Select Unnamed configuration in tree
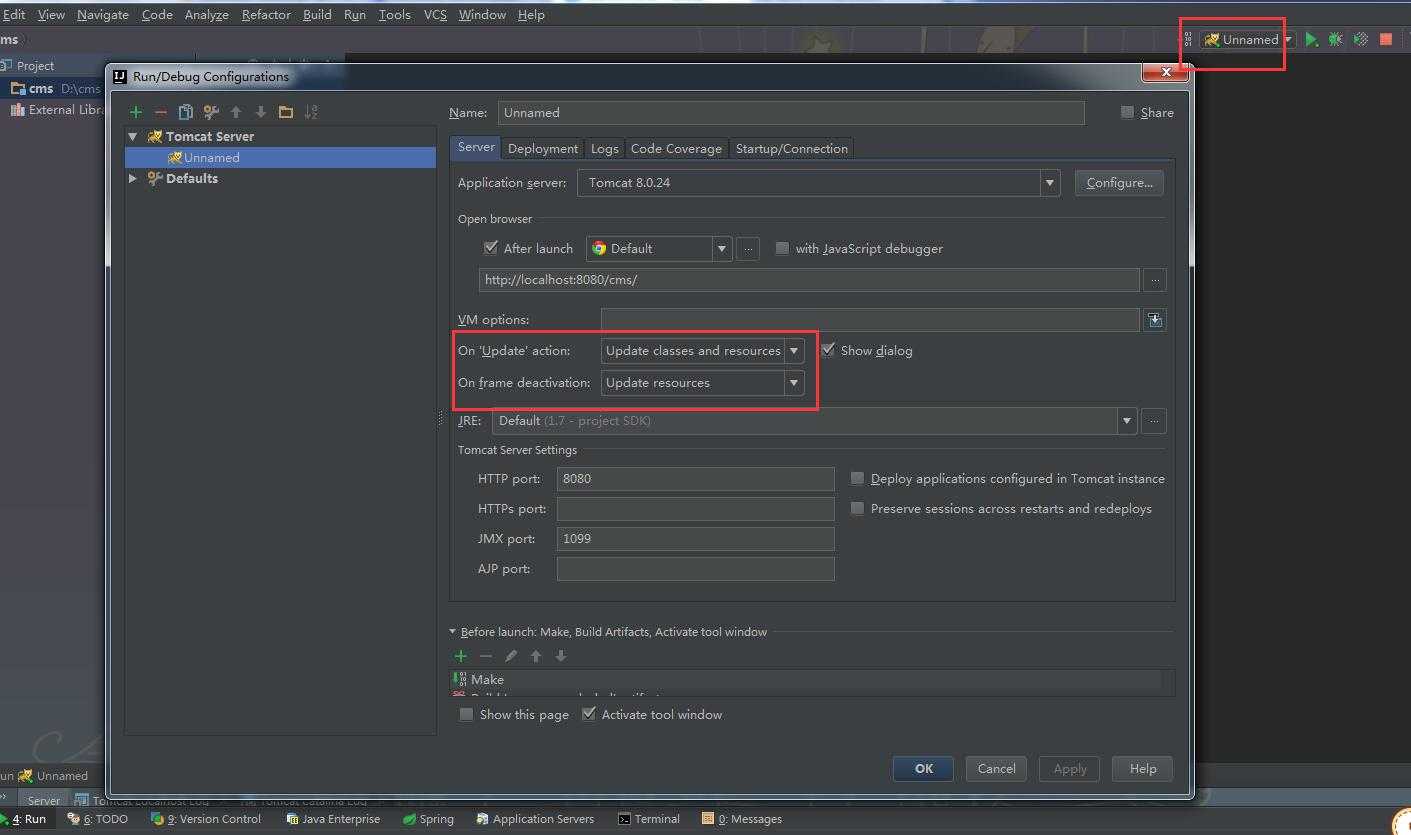This screenshot has height=835, width=1411. coord(280,158)
